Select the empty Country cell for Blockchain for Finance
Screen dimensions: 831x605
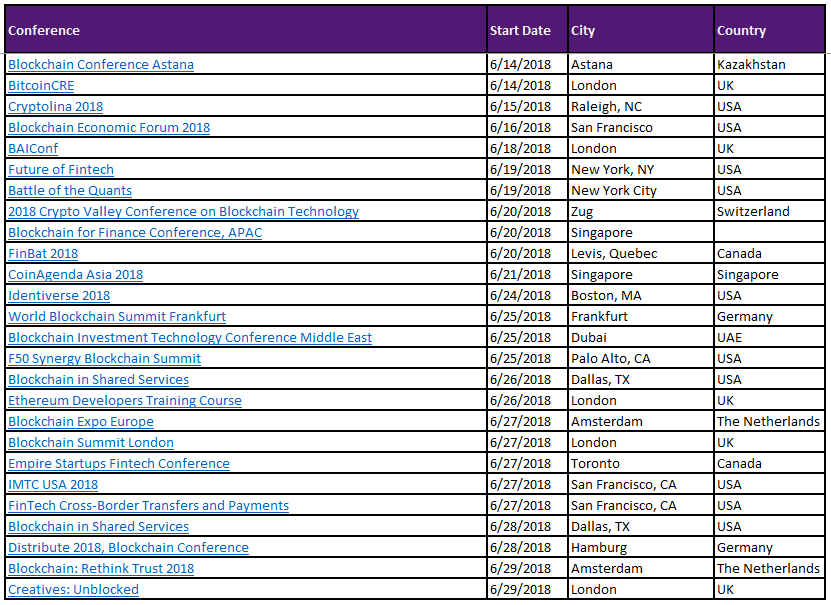[770, 233]
